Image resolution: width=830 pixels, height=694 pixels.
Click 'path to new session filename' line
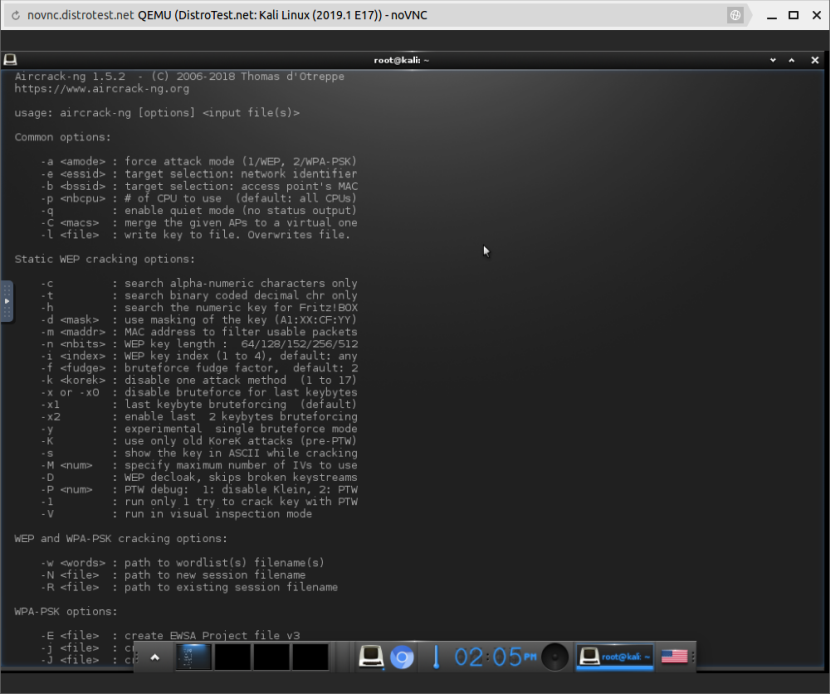(173, 575)
